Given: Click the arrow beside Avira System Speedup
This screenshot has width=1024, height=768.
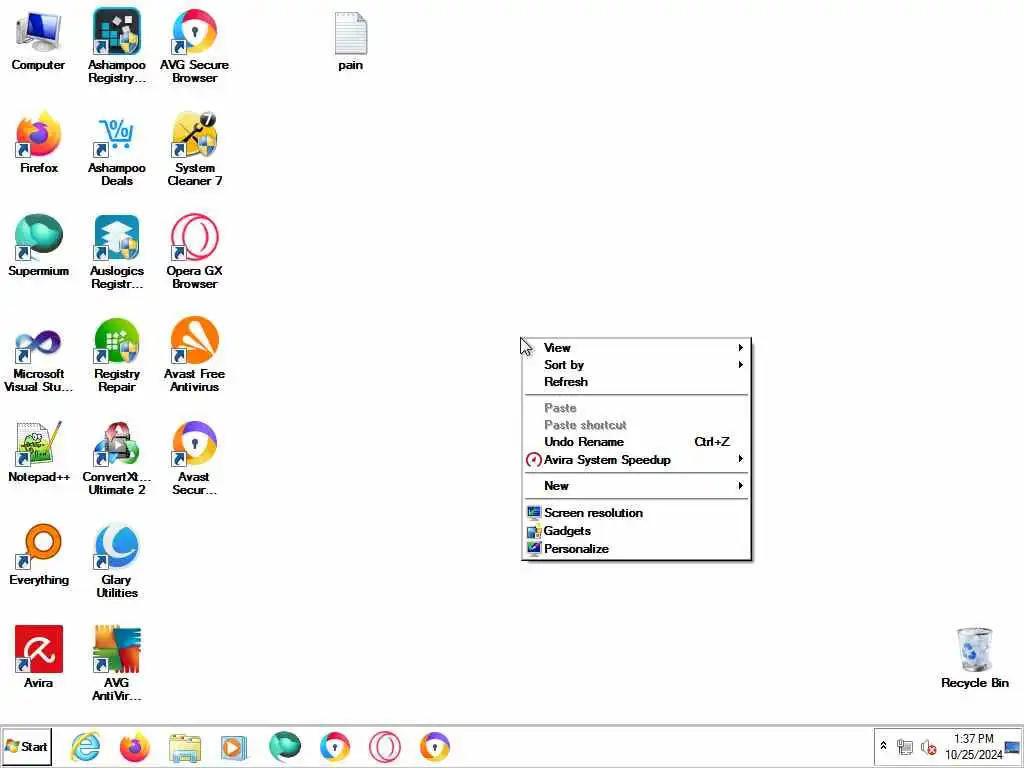Looking at the screenshot, I should pyautogui.click(x=741, y=459).
